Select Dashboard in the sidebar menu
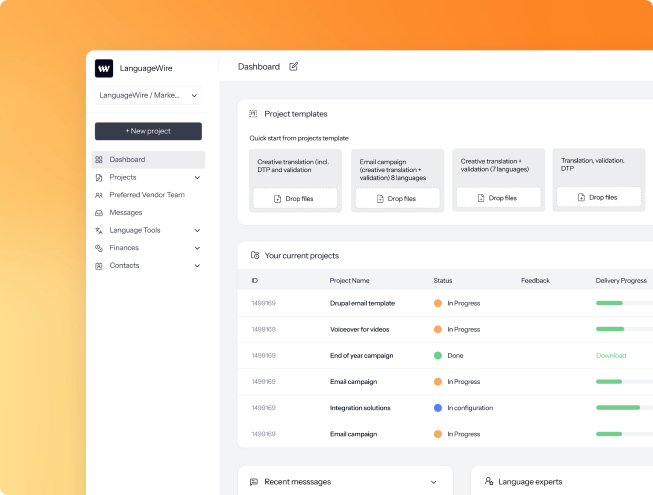The image size is (653, 495). point(148,160)
